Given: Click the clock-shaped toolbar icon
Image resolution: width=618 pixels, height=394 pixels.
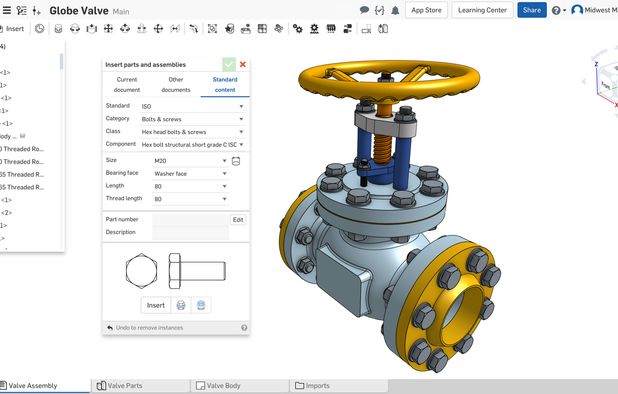Looking at the screenshot, I should 39,29.
